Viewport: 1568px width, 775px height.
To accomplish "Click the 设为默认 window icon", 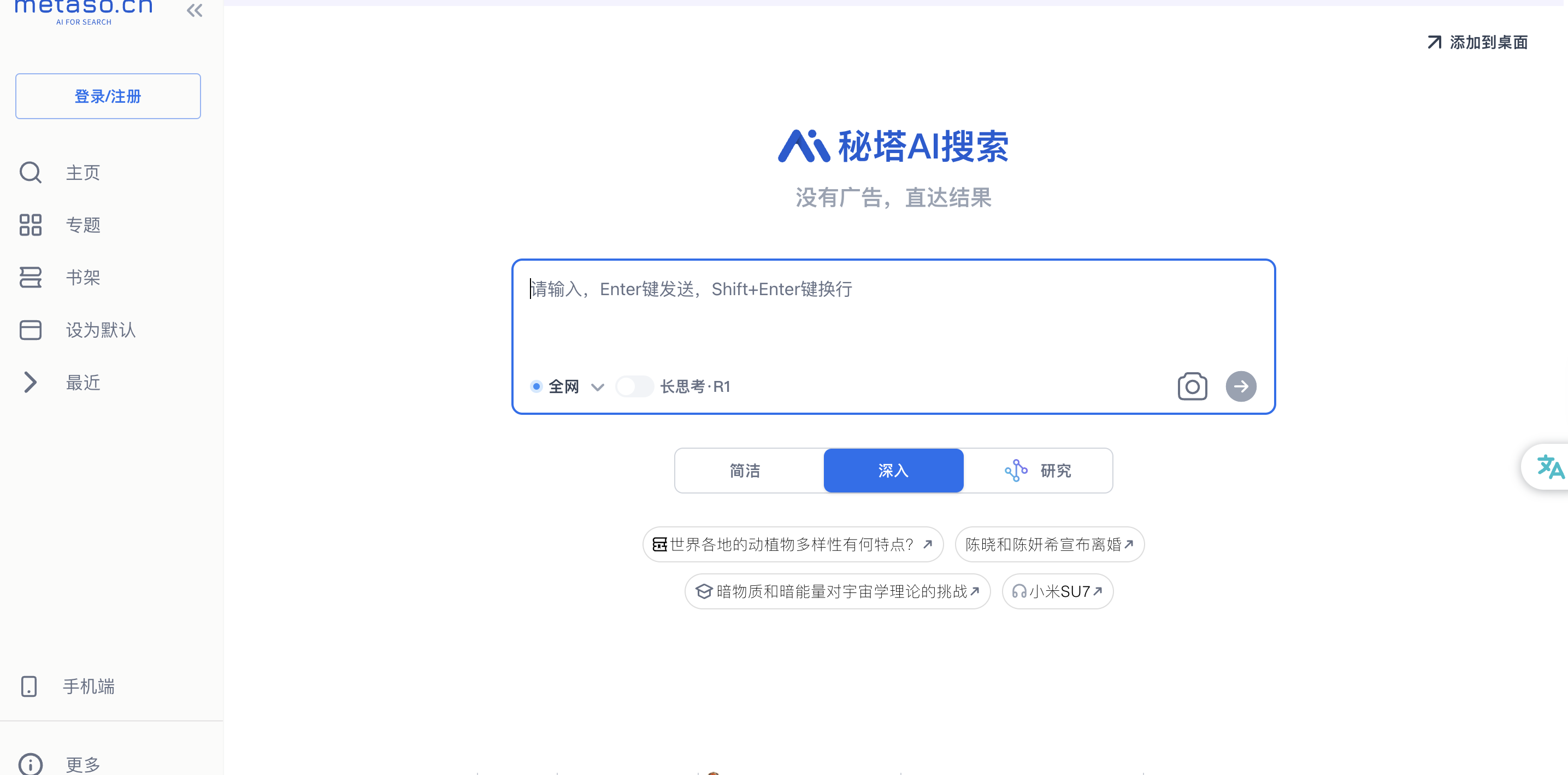I will 31,330.
